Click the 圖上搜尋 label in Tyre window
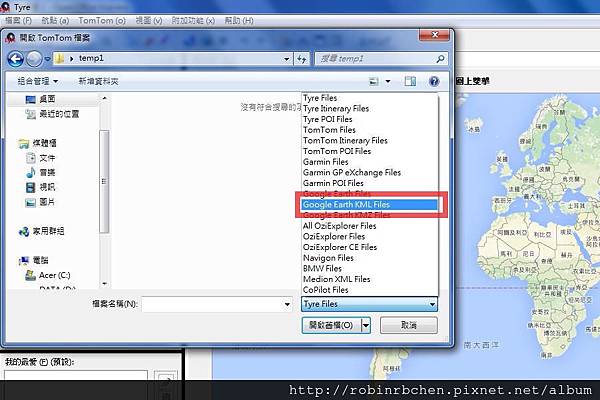Viewport: 600px width, 400px height. tap(473, 81)
